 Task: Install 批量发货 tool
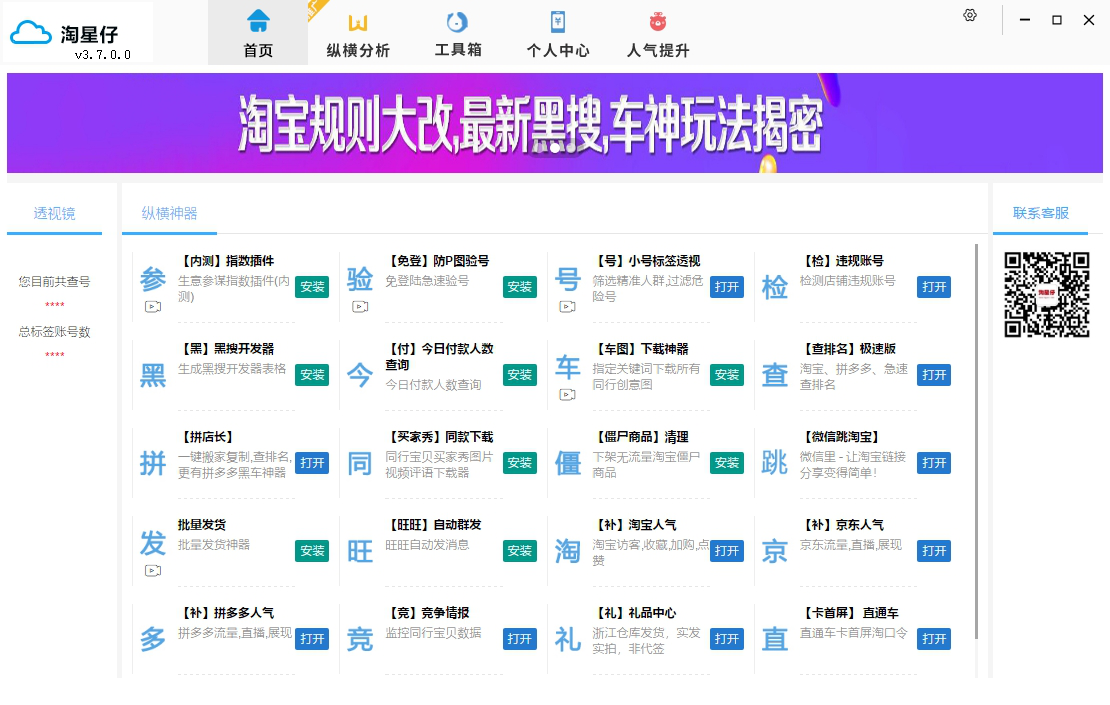click(x=312, y=551)
